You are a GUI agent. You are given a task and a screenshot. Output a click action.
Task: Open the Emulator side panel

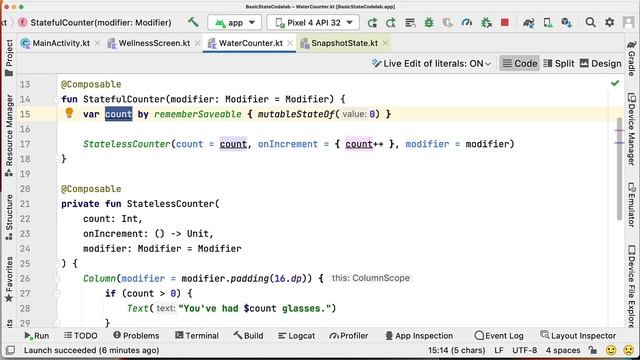631,205
